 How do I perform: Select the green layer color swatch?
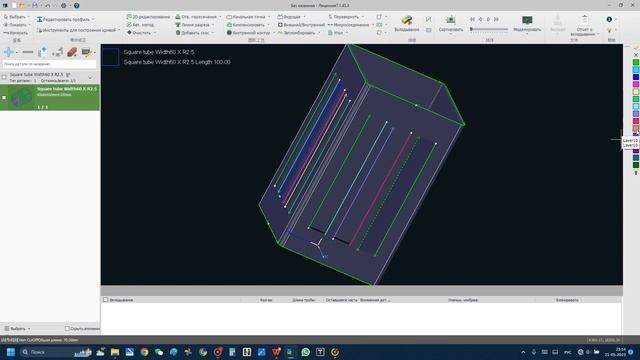click(x=636, y=62)
